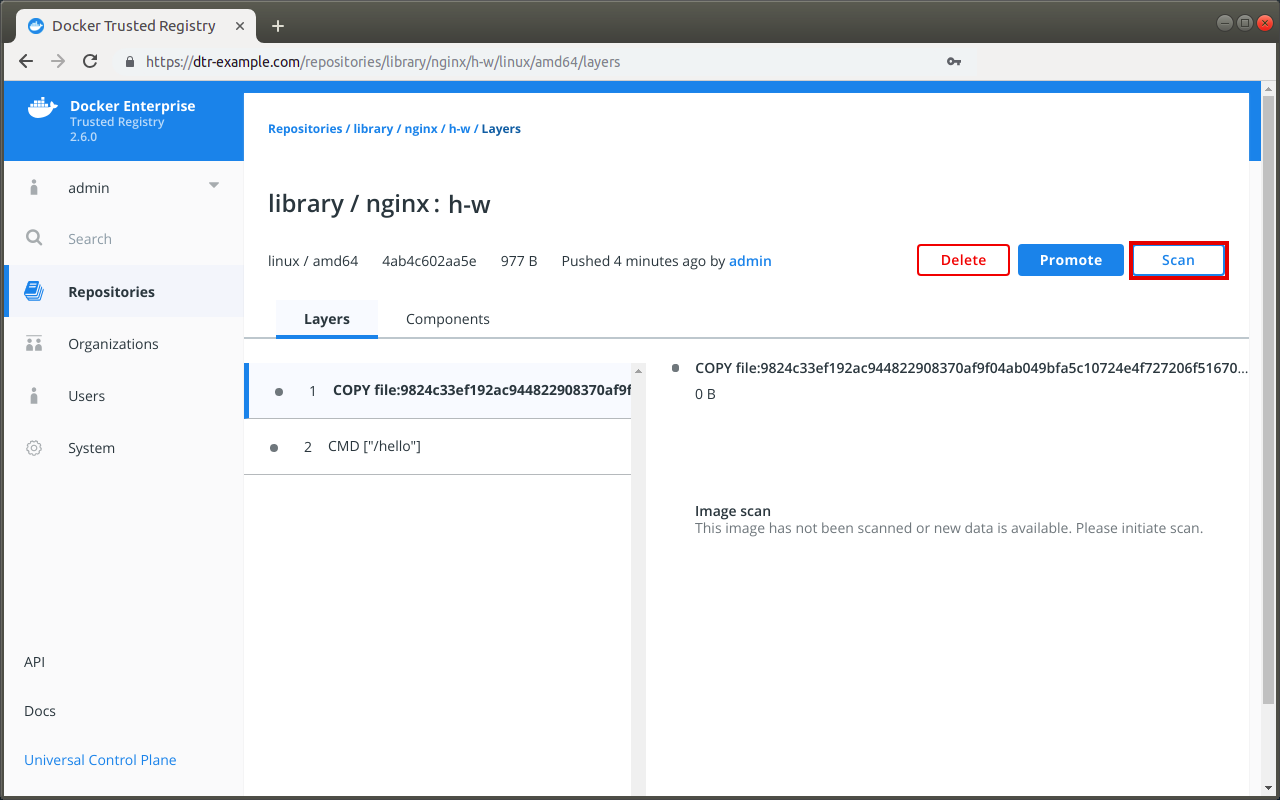The height and width of the screenshot is (800, 1280).
Task: Click the Promote button
Action: [1070, 260]
